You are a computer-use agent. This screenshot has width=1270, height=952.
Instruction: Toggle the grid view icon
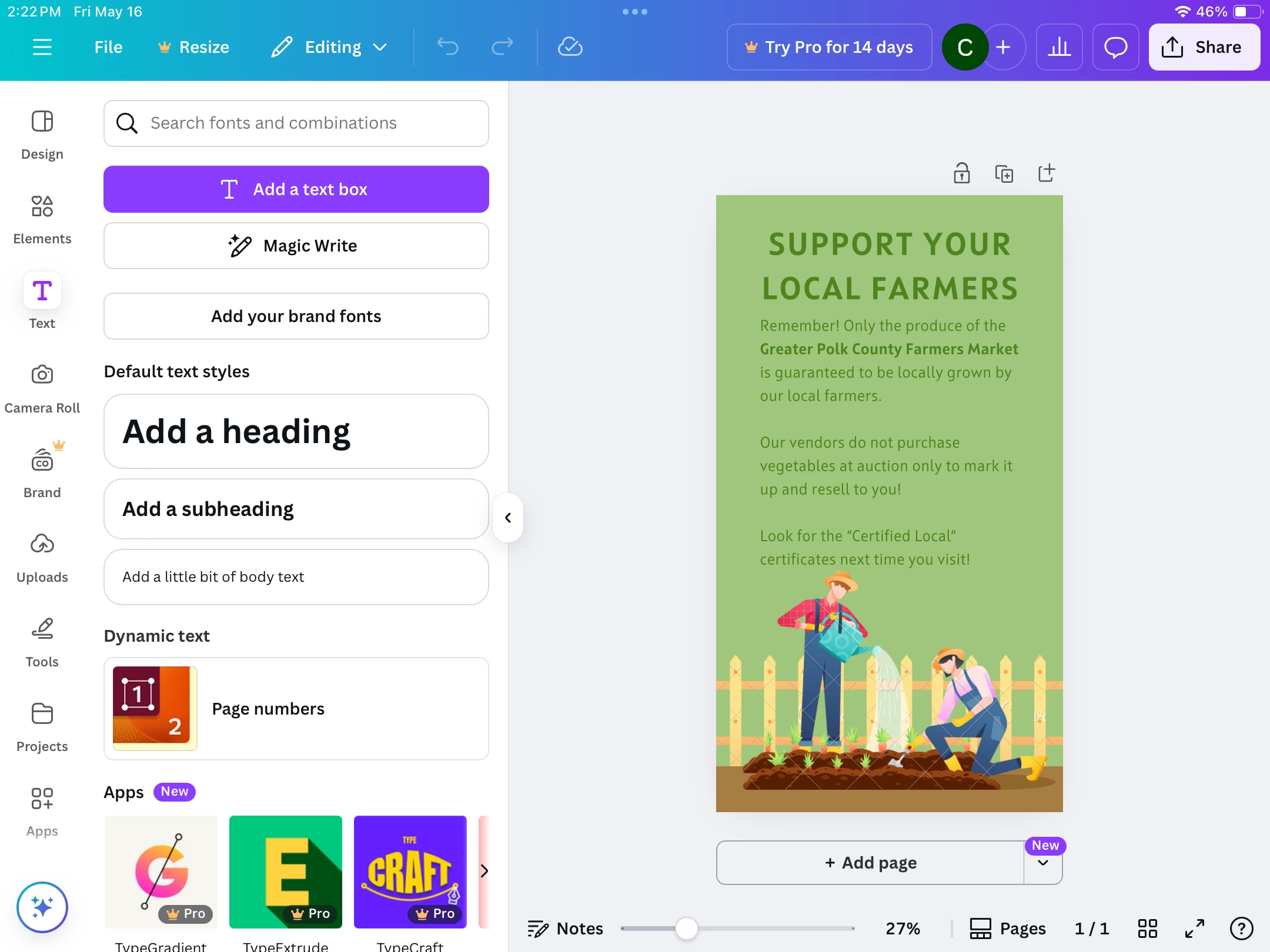point(1147,928)
